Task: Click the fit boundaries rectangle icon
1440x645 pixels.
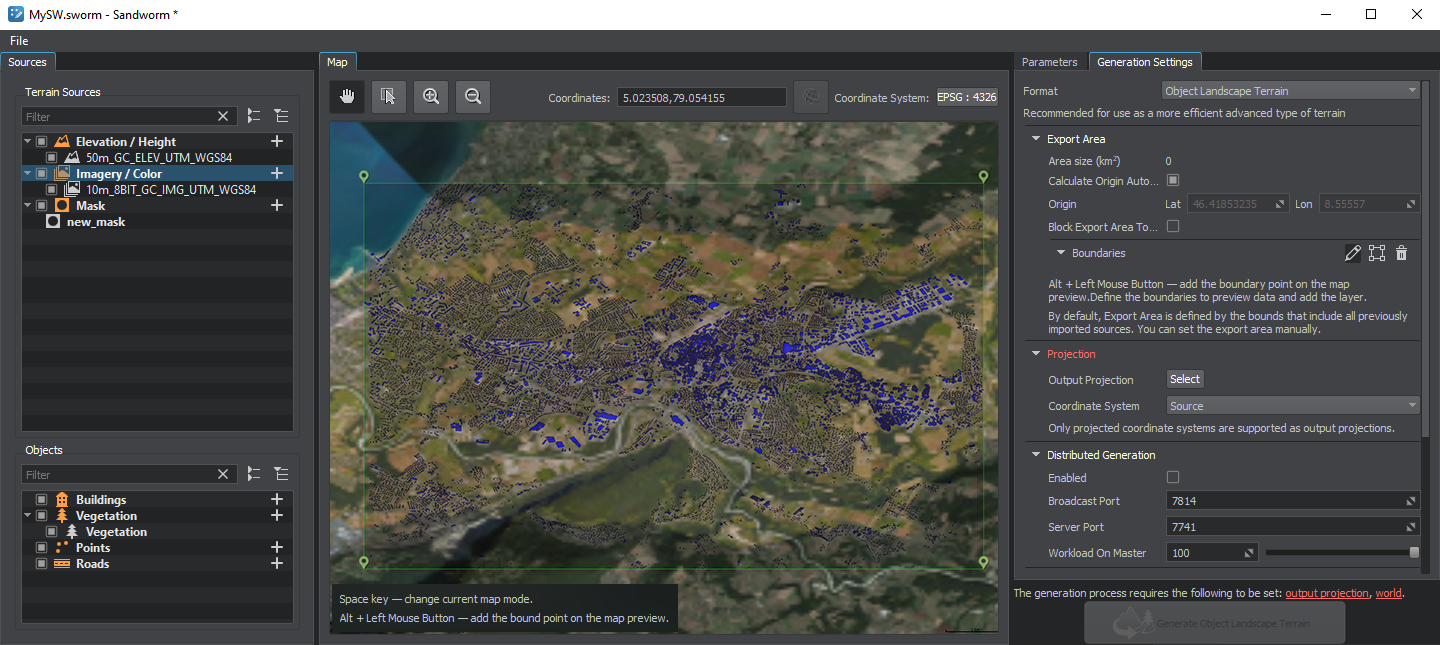Action: click(1377, 253)
